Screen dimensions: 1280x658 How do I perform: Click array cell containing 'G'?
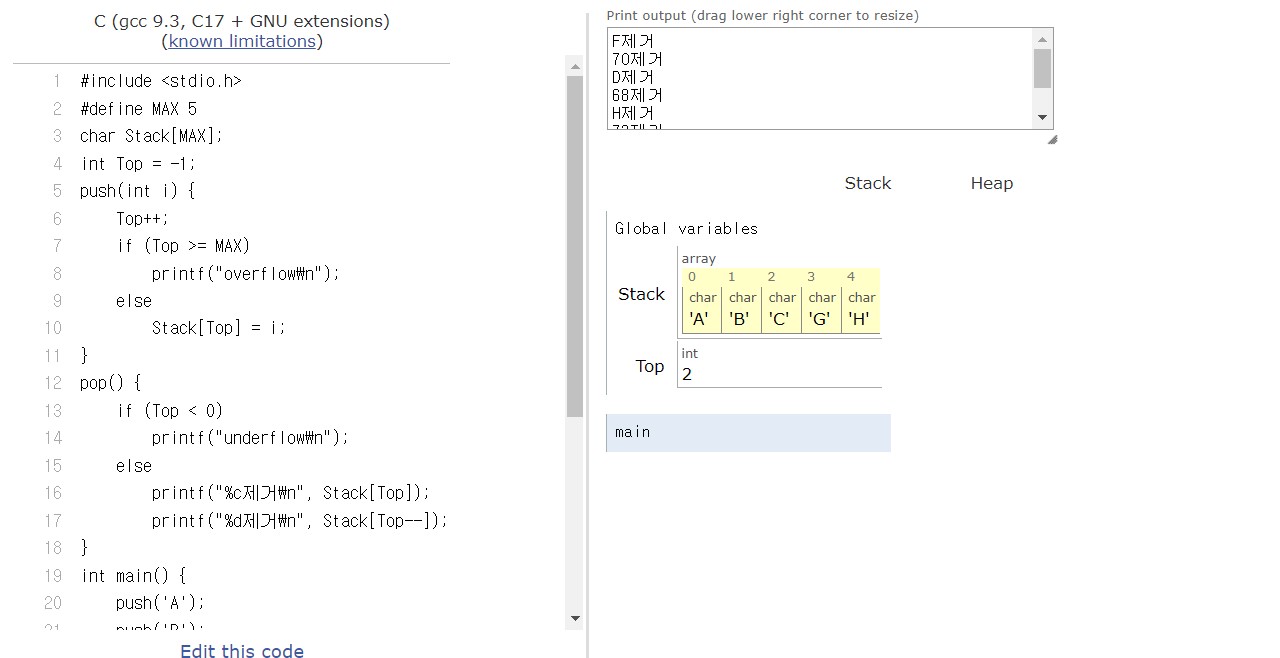(820, 319)
